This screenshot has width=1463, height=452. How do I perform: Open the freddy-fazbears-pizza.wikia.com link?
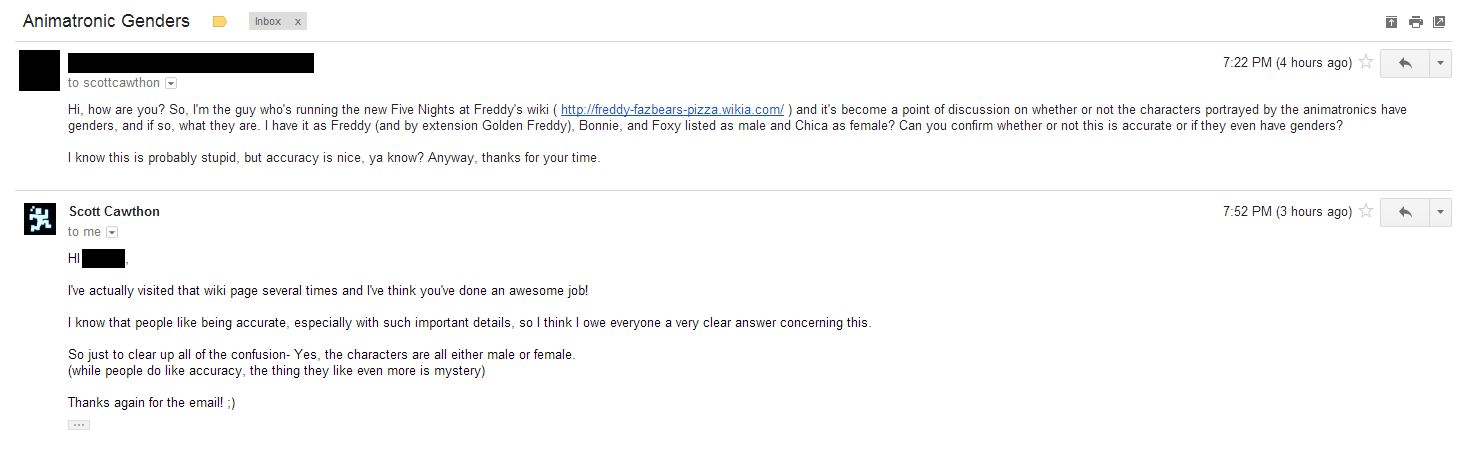(x=672, y=109)
